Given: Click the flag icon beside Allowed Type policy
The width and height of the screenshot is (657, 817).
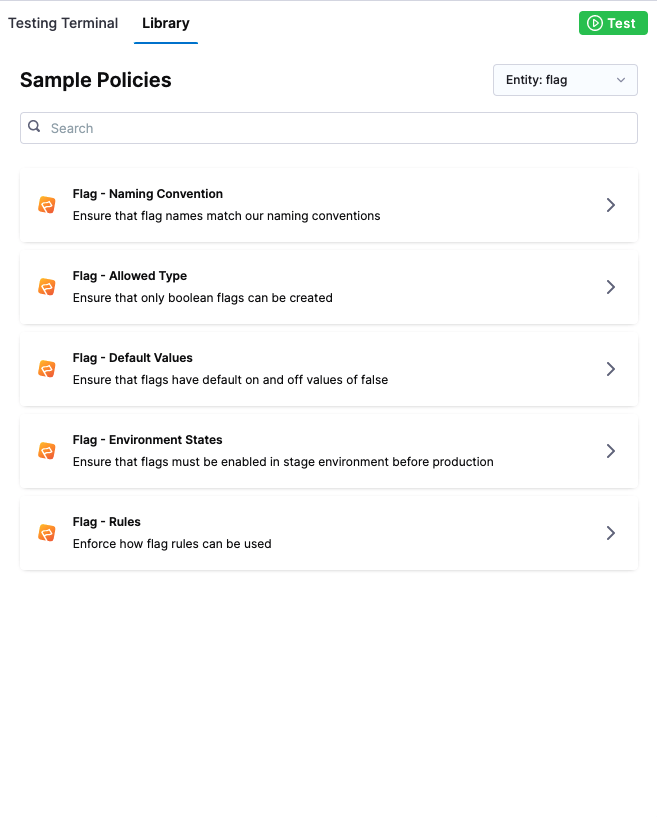Looking at the screenshot, I should tap(47, 287).
